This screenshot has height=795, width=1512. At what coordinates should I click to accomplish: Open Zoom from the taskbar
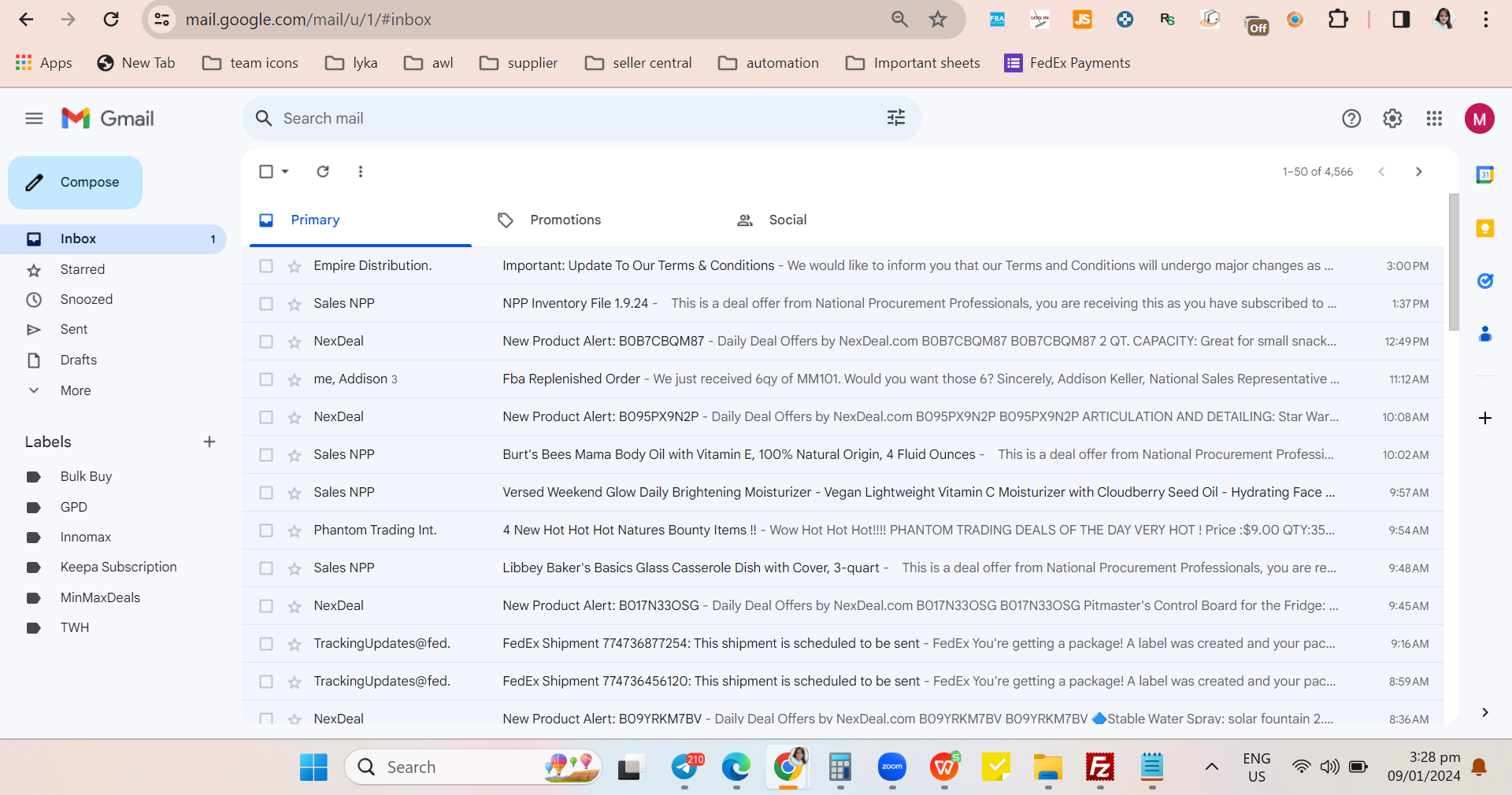tap(892, 767)
